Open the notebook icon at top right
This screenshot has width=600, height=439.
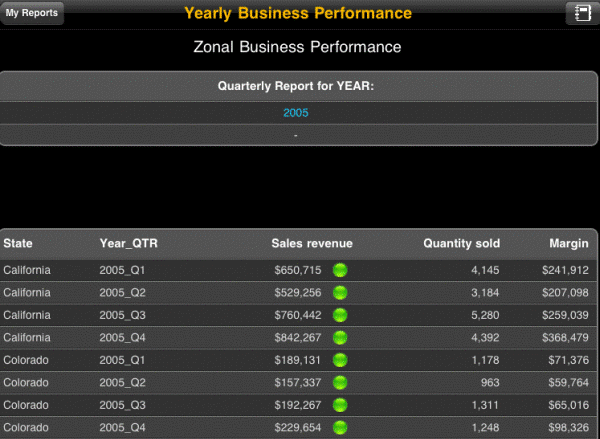pos(582,13)
